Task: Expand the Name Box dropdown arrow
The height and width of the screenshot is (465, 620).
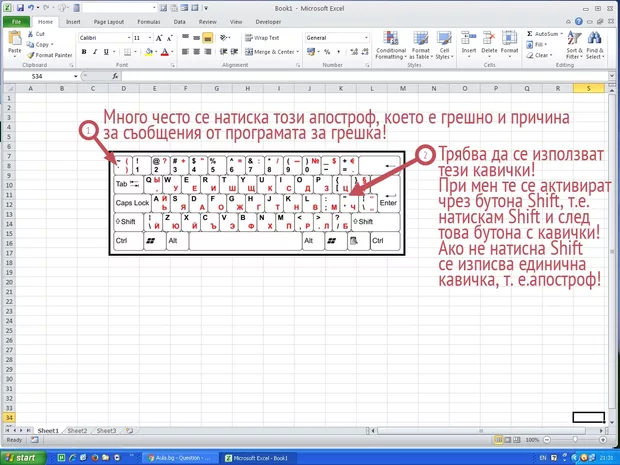Action: click(x=76, y=76)
